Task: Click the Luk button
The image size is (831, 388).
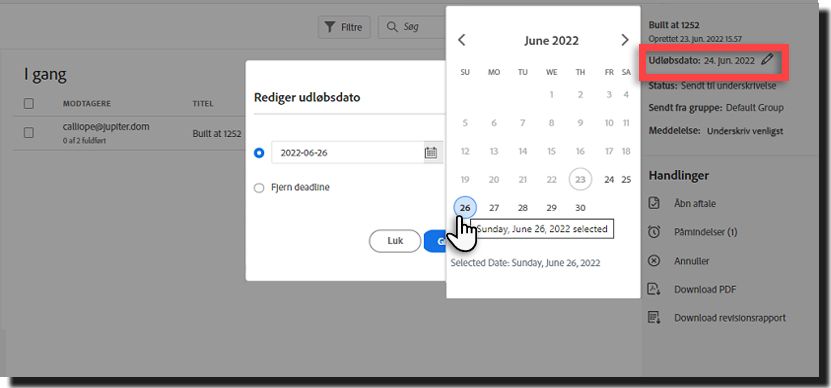Action: (x=395, y=241)
